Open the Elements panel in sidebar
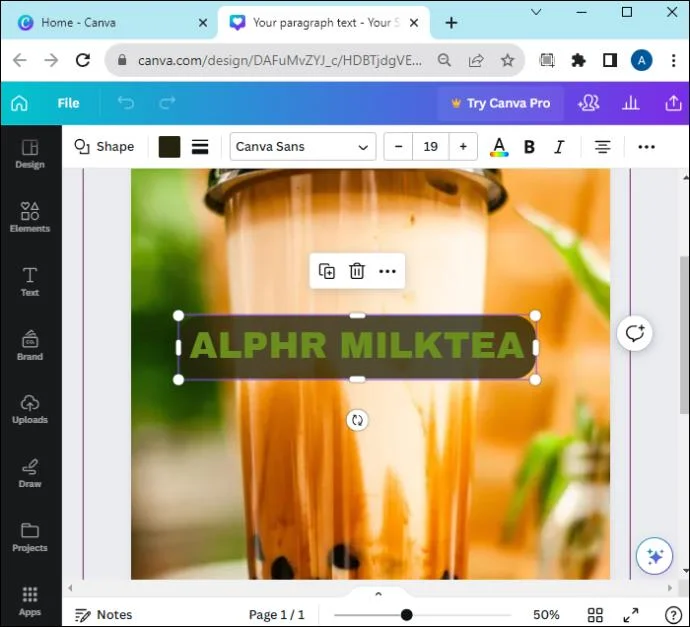The width and height of the screenshot is (690, 627). click(x=30, y=216)
